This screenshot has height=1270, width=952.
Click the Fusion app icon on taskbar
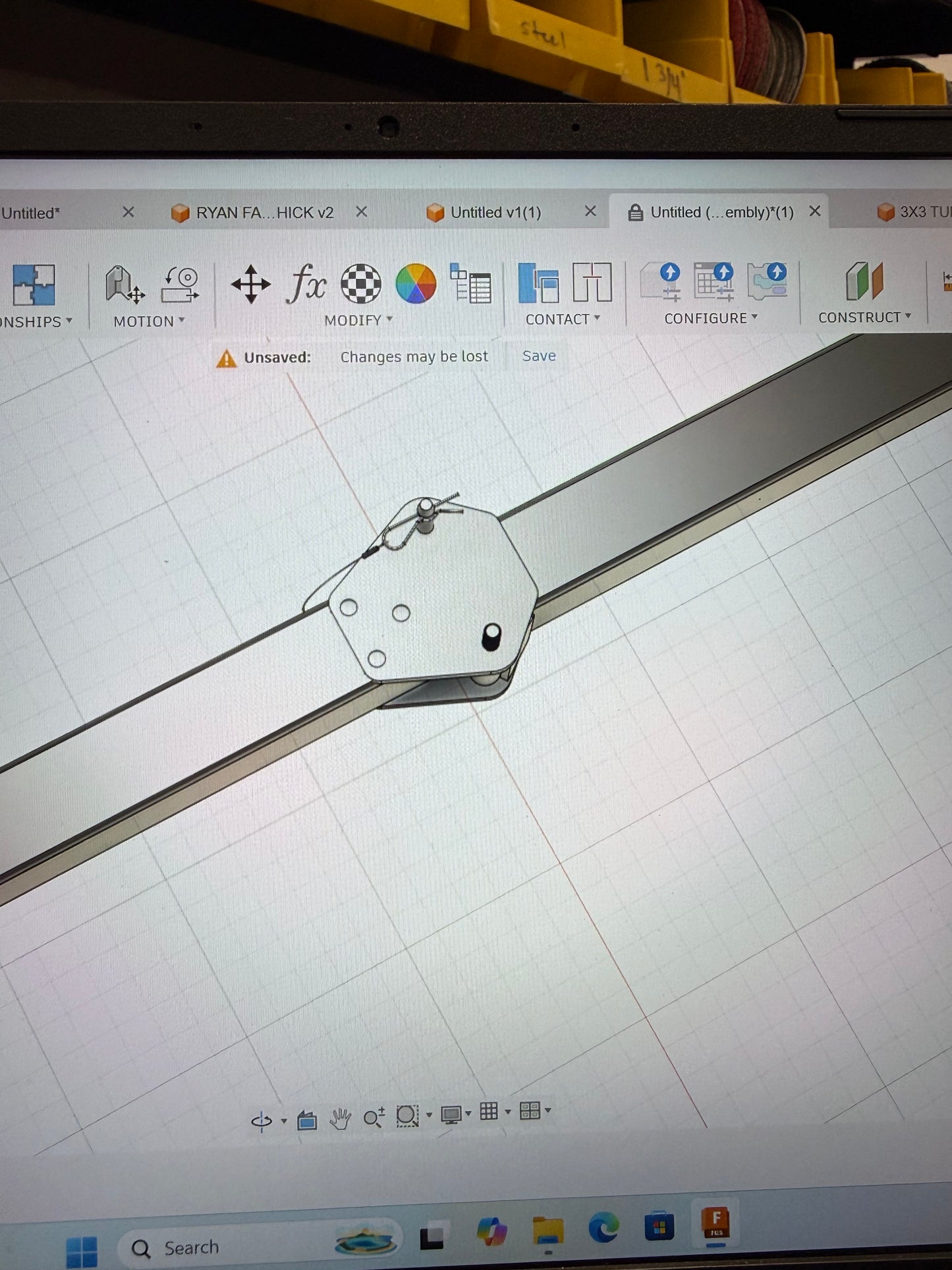(x=716, y=1223)
